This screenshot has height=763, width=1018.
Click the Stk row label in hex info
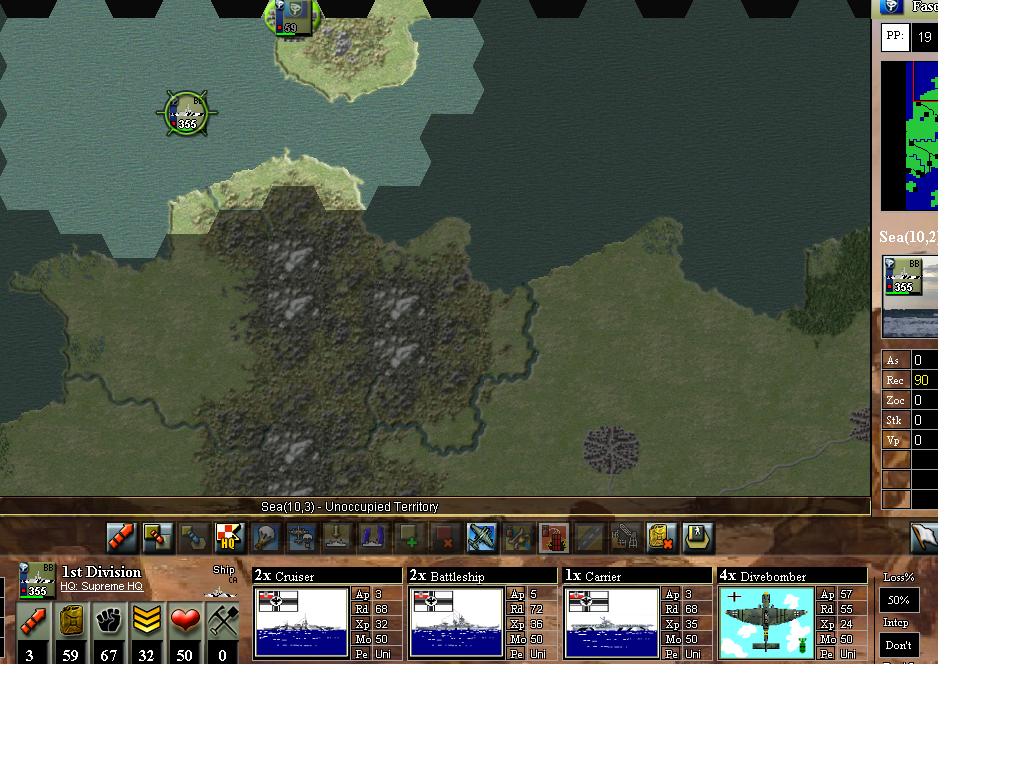click(x=895, y=421)
